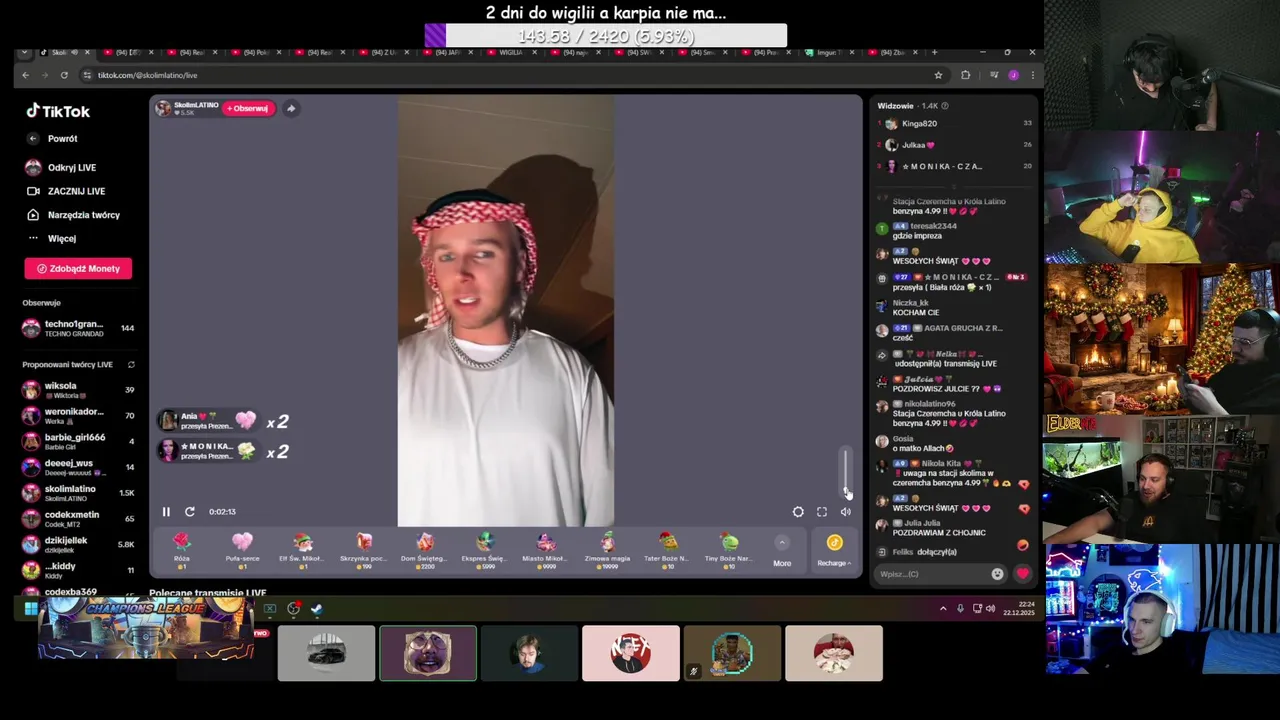This screenshot has width=1280, height=720.
Task: Send the Ekspres Świę gift
Action: [x=486, y=551]
